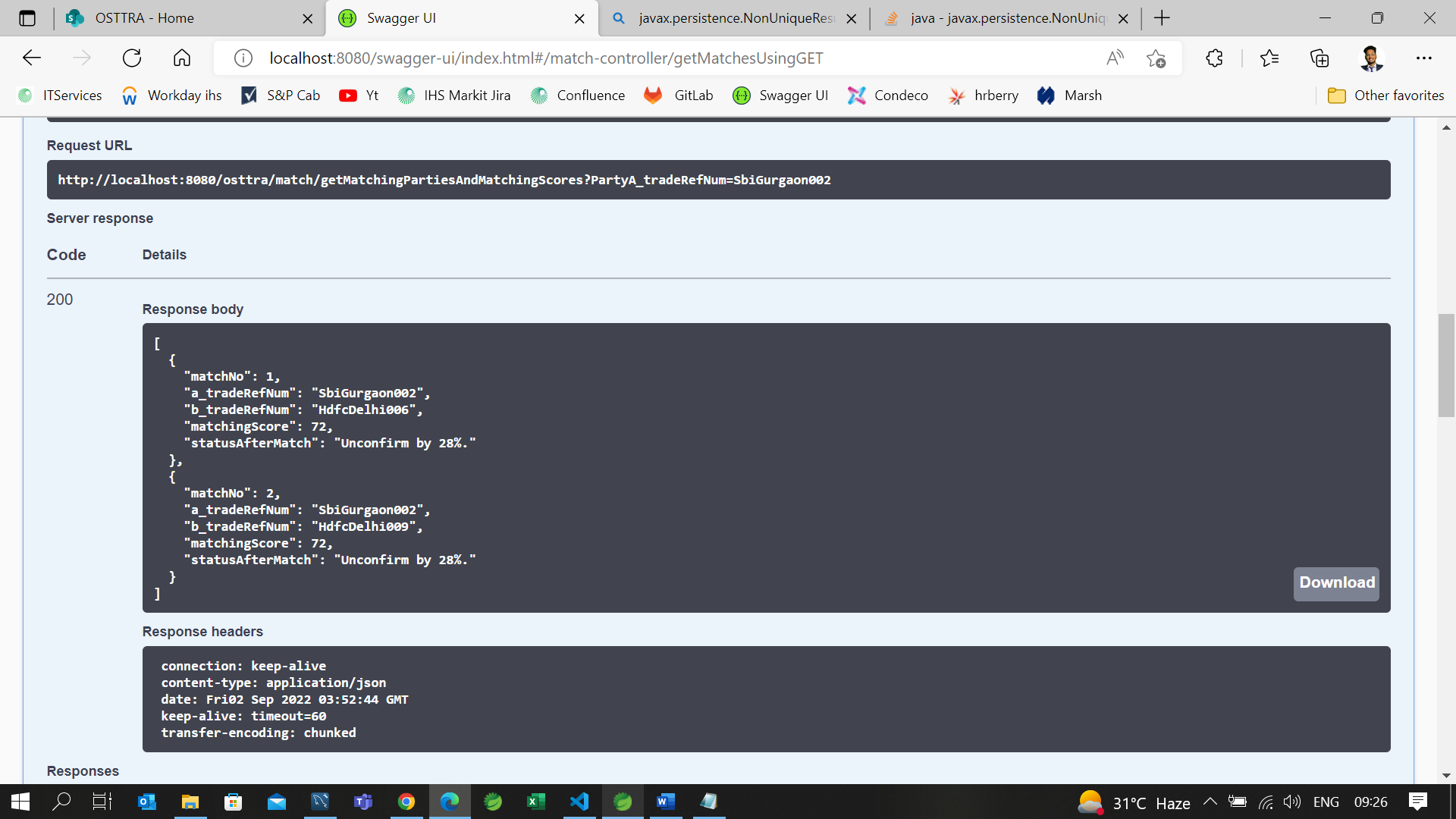Click the browser Back arrow
The image size is (1456, 819).
(x=32, y=58)
